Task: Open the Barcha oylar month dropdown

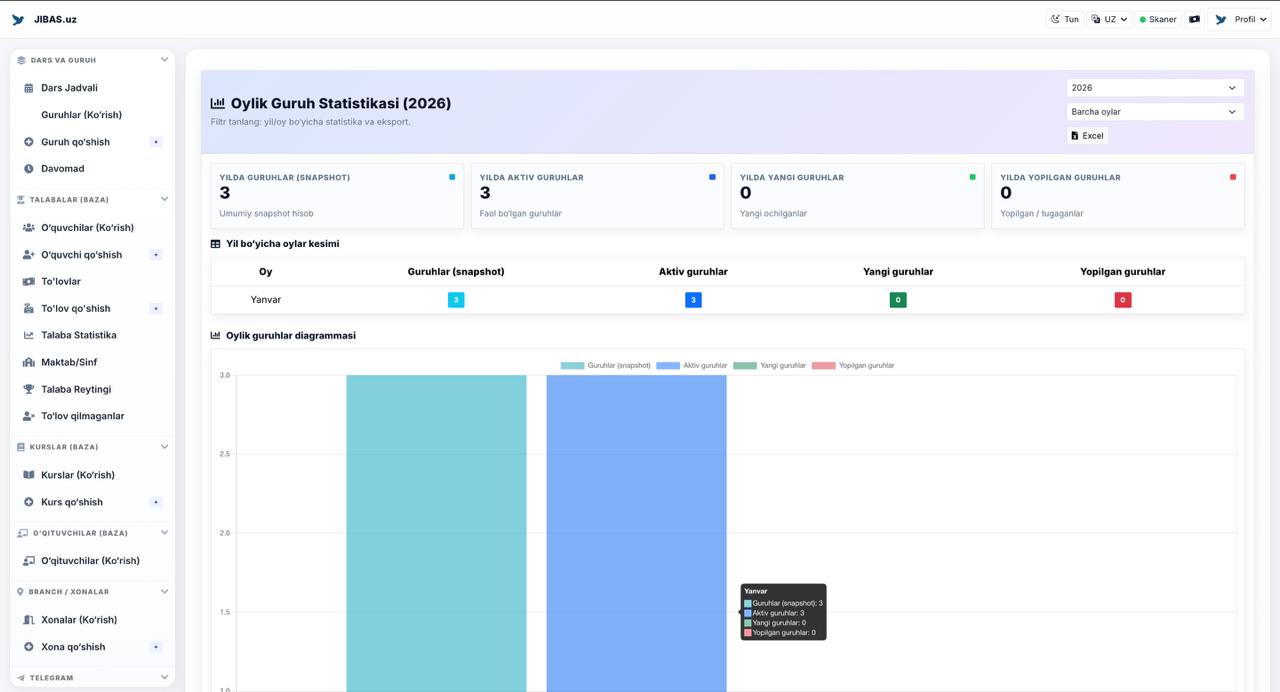Action: 1154,112
